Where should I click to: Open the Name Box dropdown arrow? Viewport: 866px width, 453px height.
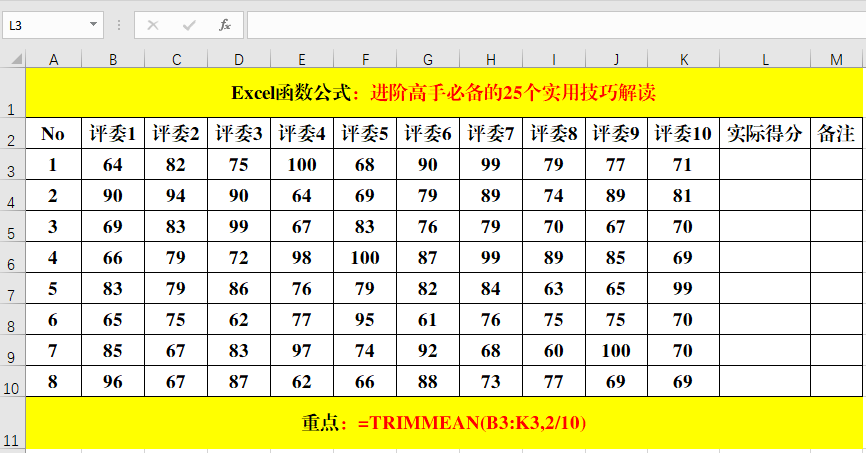tap(93, 25)
